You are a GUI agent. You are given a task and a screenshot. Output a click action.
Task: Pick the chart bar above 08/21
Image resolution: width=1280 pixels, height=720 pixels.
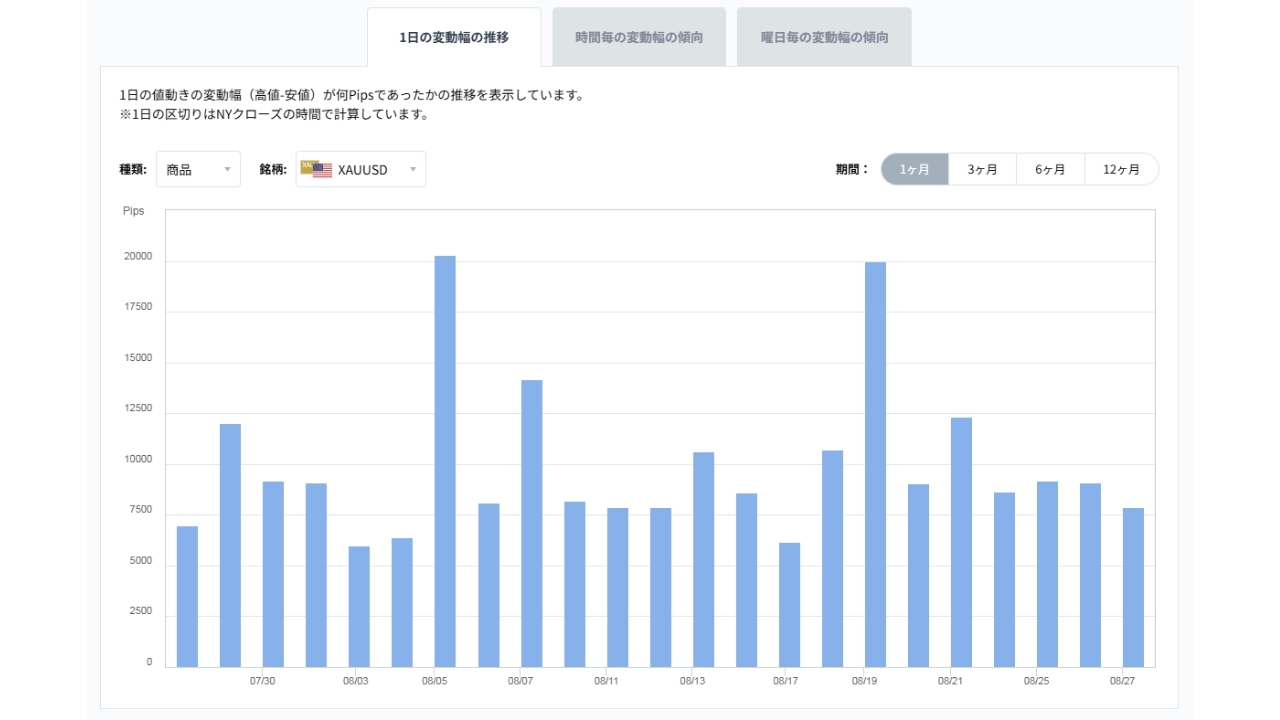click(961, 542)
